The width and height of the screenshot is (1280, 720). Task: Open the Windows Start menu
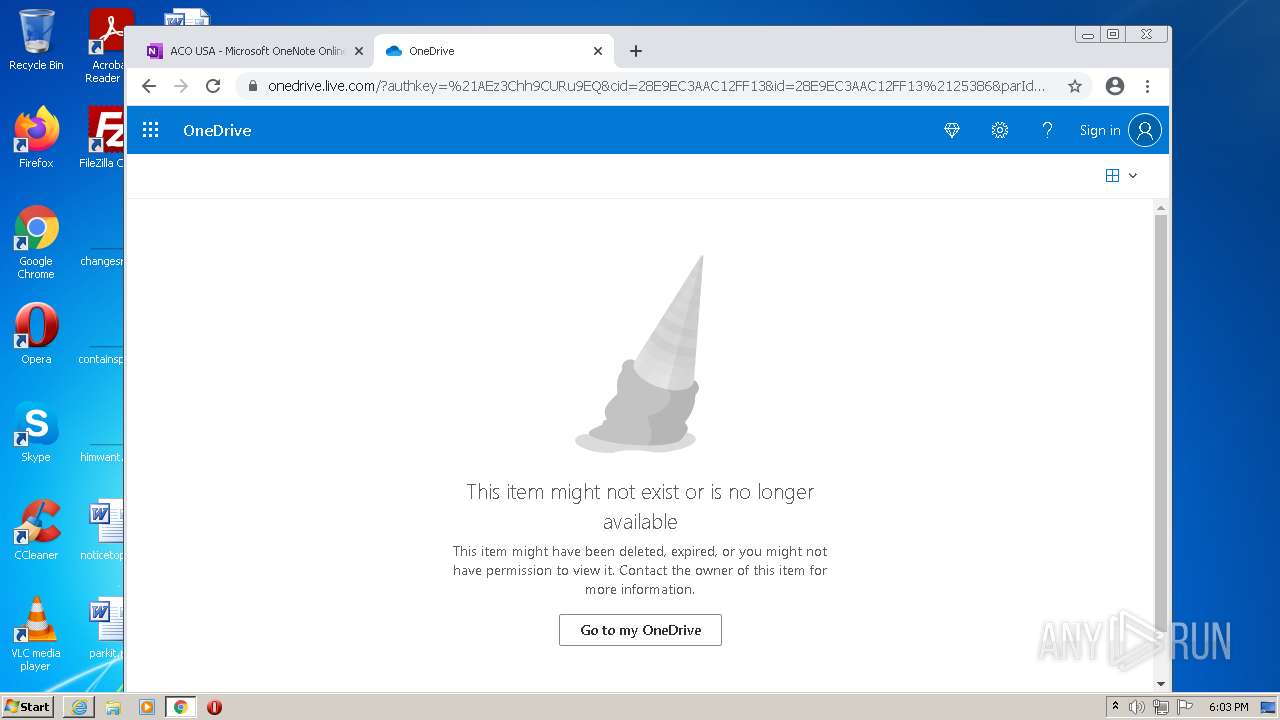click(28, 706)
